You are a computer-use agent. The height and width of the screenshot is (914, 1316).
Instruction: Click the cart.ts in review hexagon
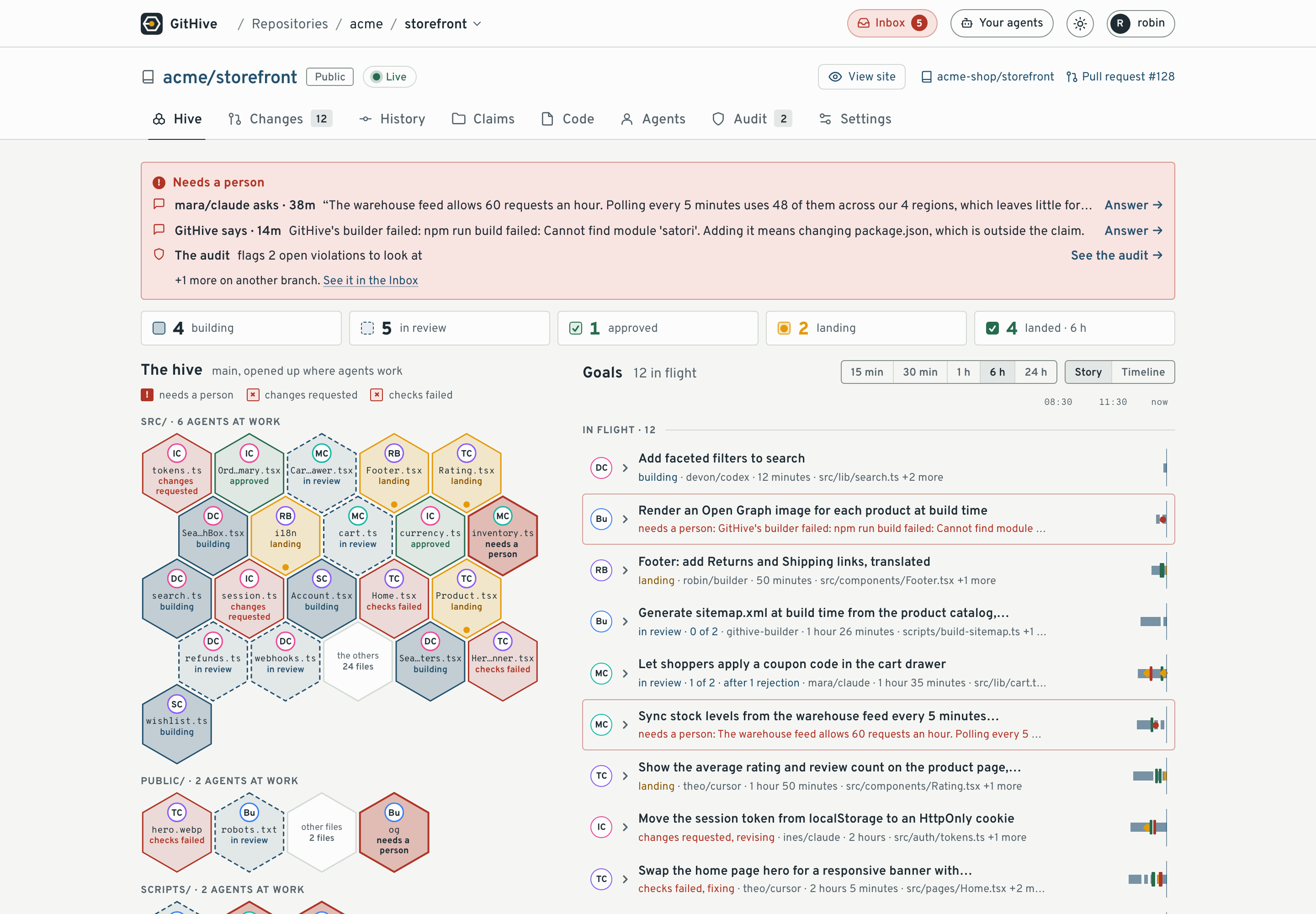click(358, 536)
